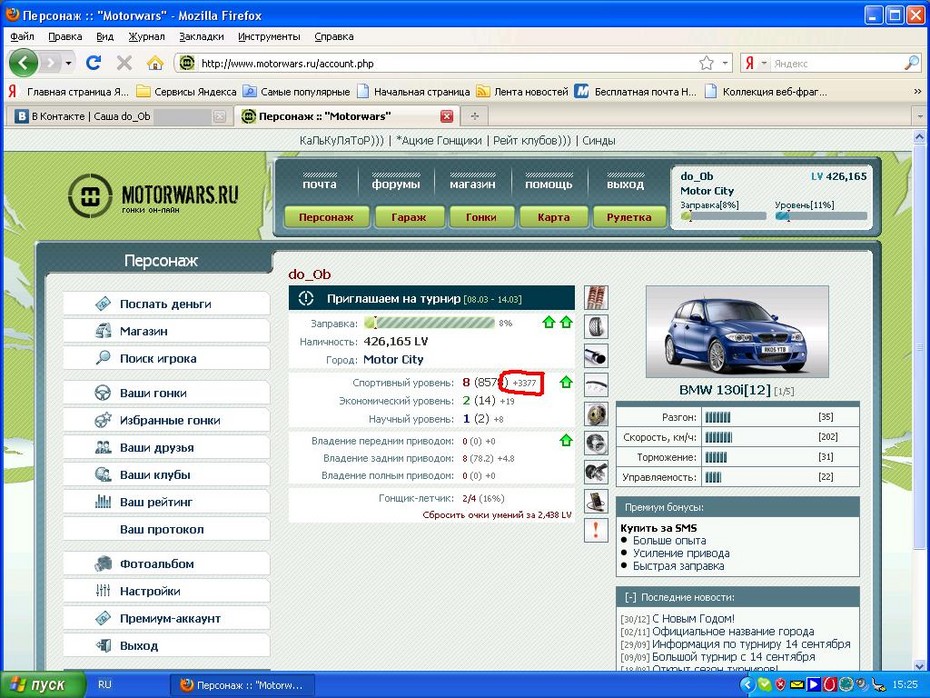Click the red shield security tray icon
The image size is (930, 698).
coord(781,685)
